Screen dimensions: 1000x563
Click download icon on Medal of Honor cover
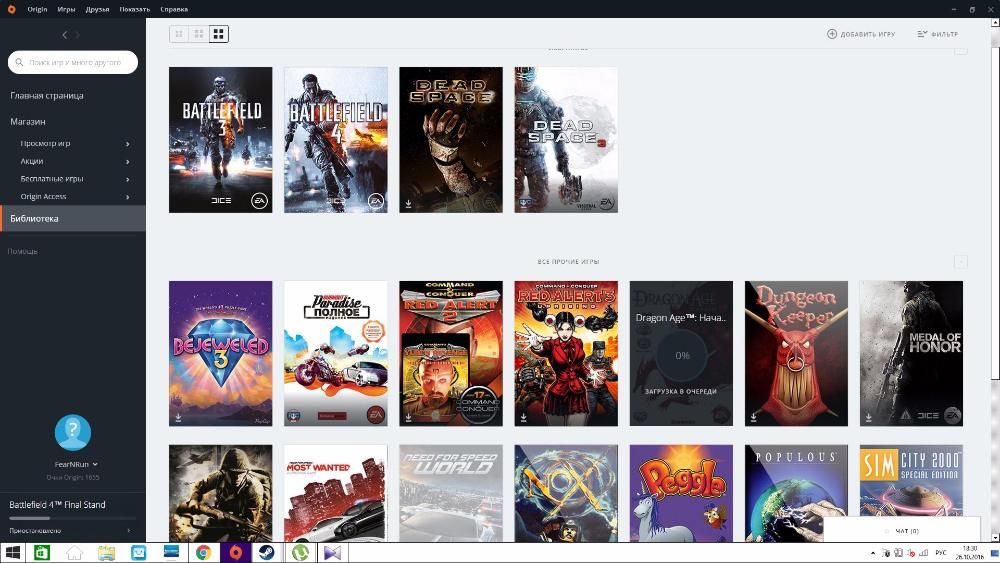pos(869,418)
